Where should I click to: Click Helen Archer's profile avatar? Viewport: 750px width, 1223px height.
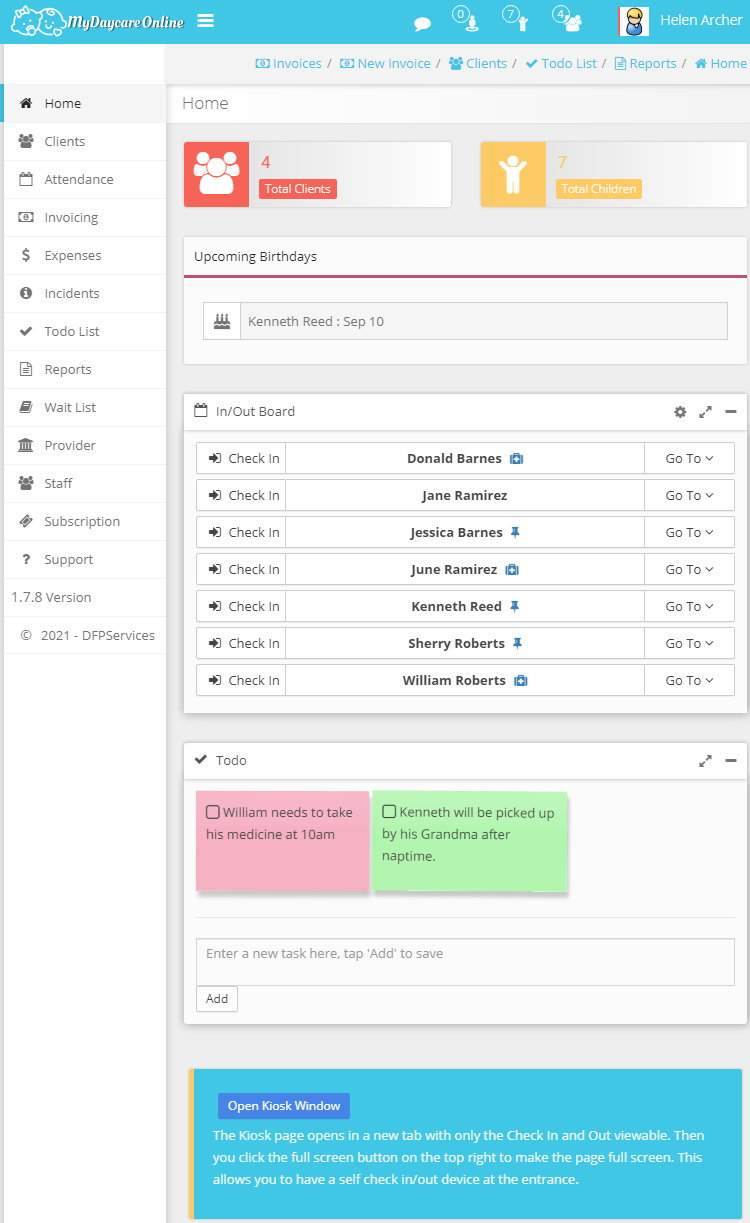pos(633,20)
